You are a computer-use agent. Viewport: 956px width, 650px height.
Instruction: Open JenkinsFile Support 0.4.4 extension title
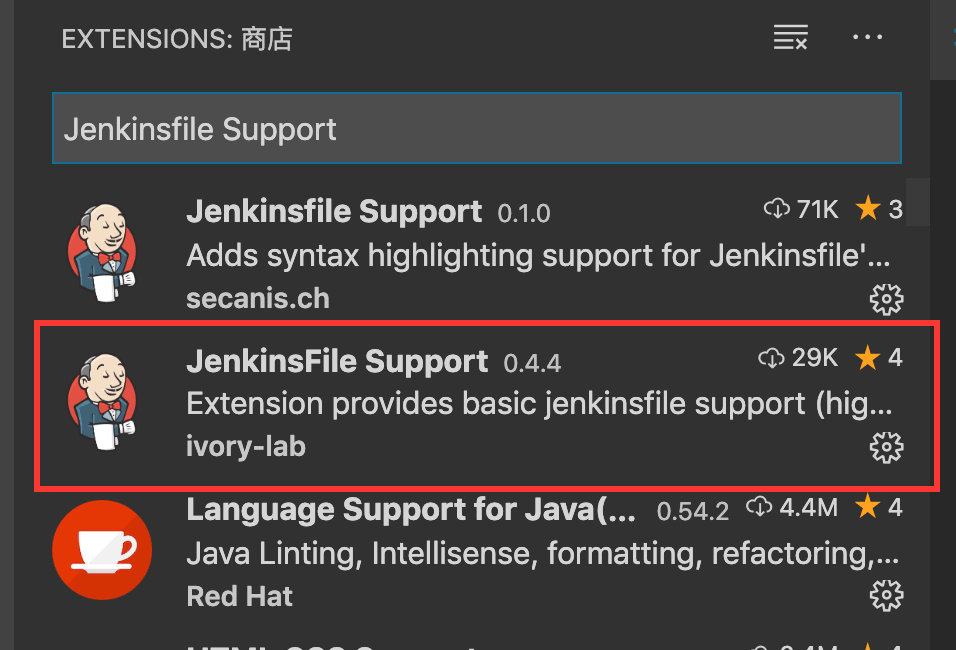tap(337, 361)
